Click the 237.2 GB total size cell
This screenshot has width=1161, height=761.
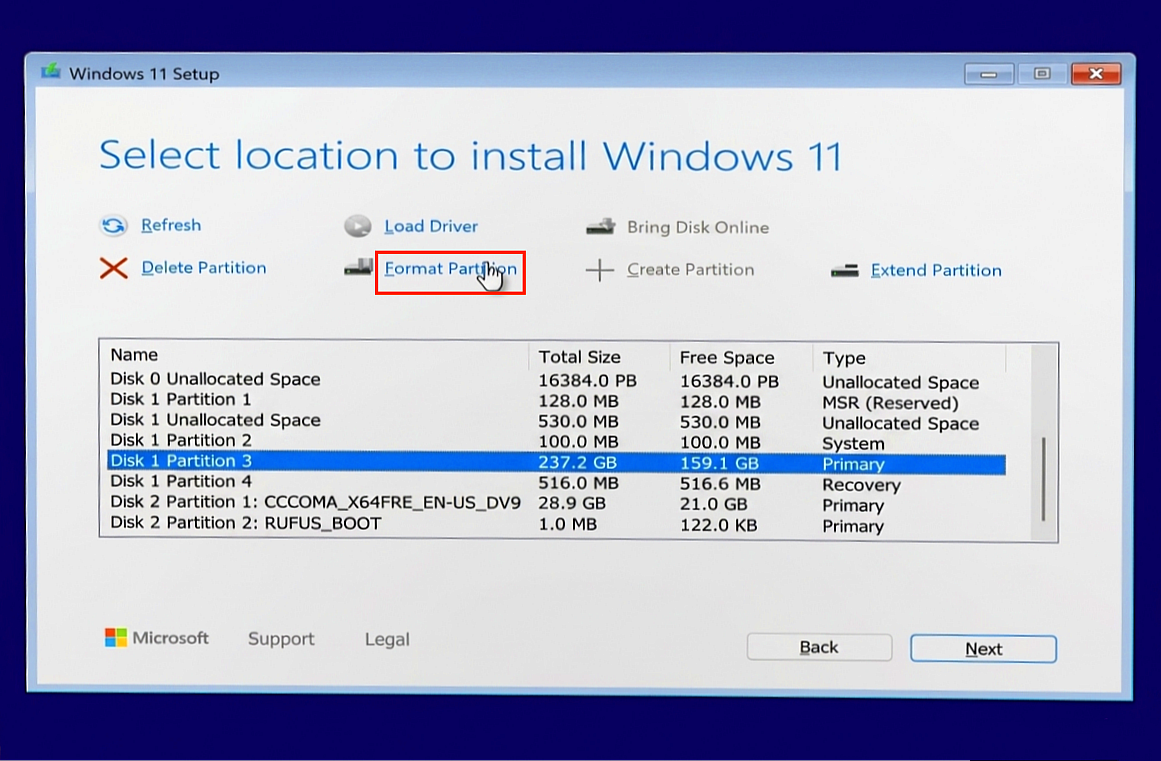[578, 463]
